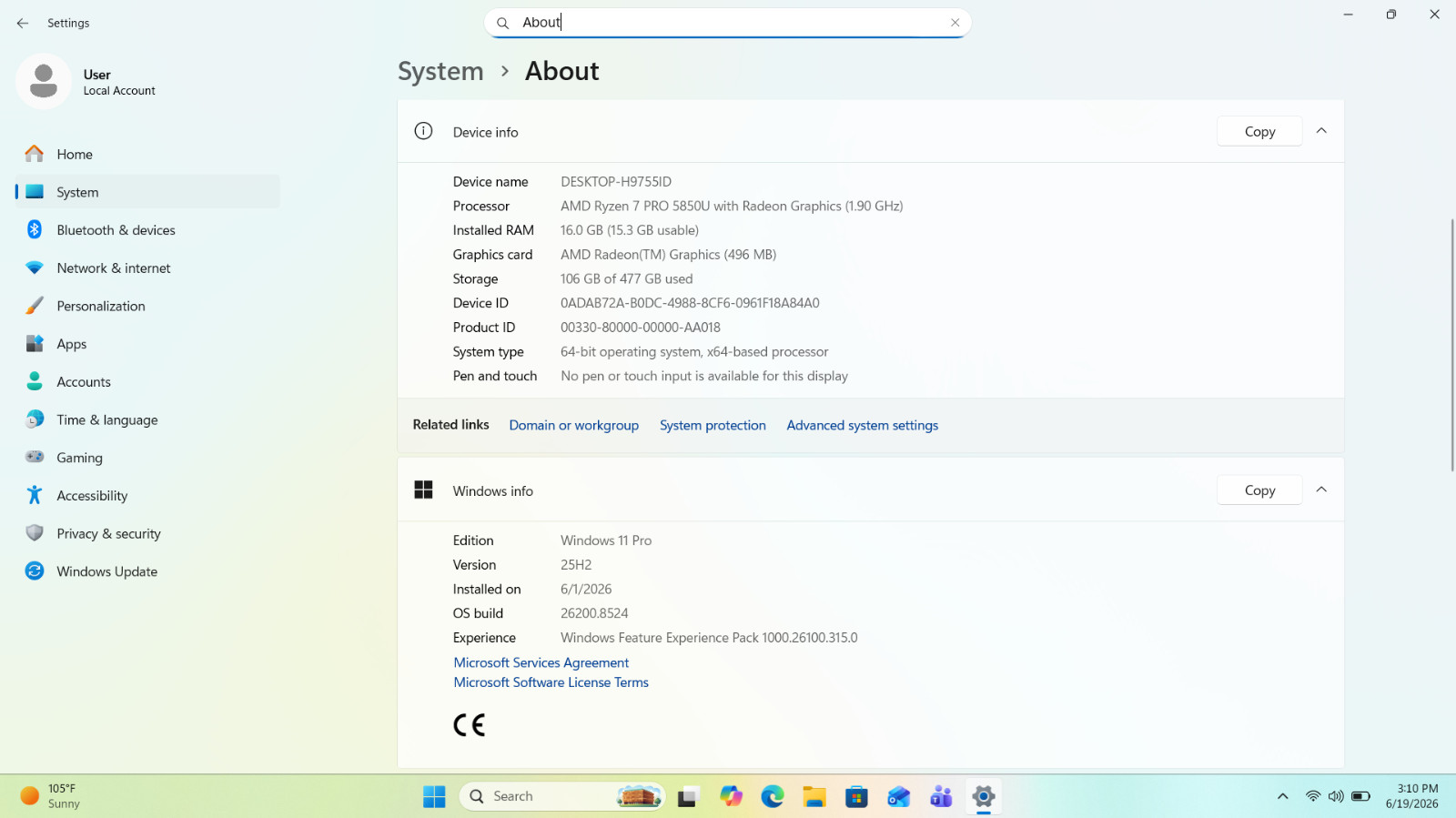The width and height of the screenshot is (1456, 818).
Task: Click the taskbar Search box
Action: (562, 796)
